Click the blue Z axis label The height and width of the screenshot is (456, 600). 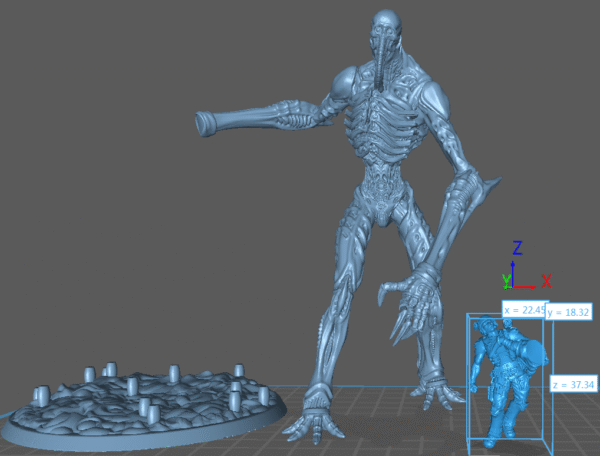click(517, 248)
